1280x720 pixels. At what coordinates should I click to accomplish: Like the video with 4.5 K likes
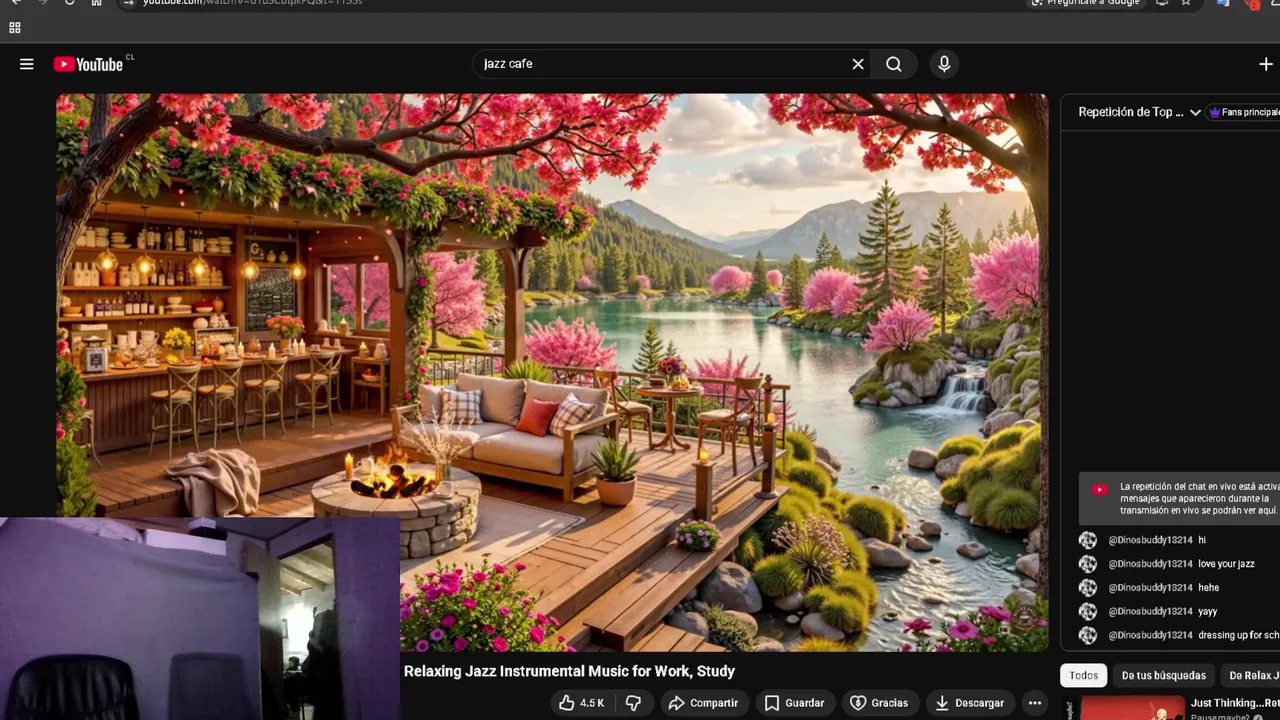(x=581, y=703)
